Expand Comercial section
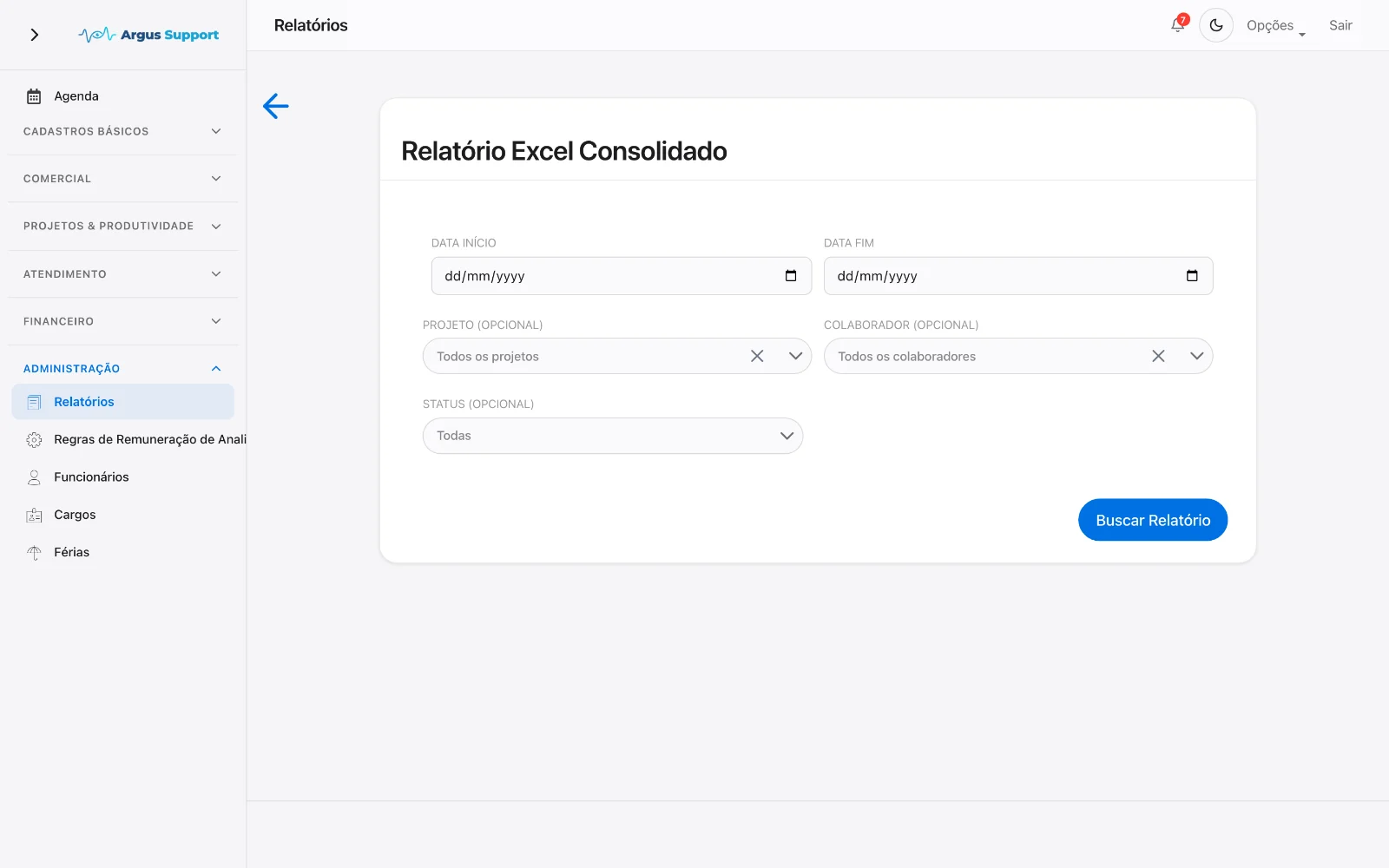 (x=123, y=179)
